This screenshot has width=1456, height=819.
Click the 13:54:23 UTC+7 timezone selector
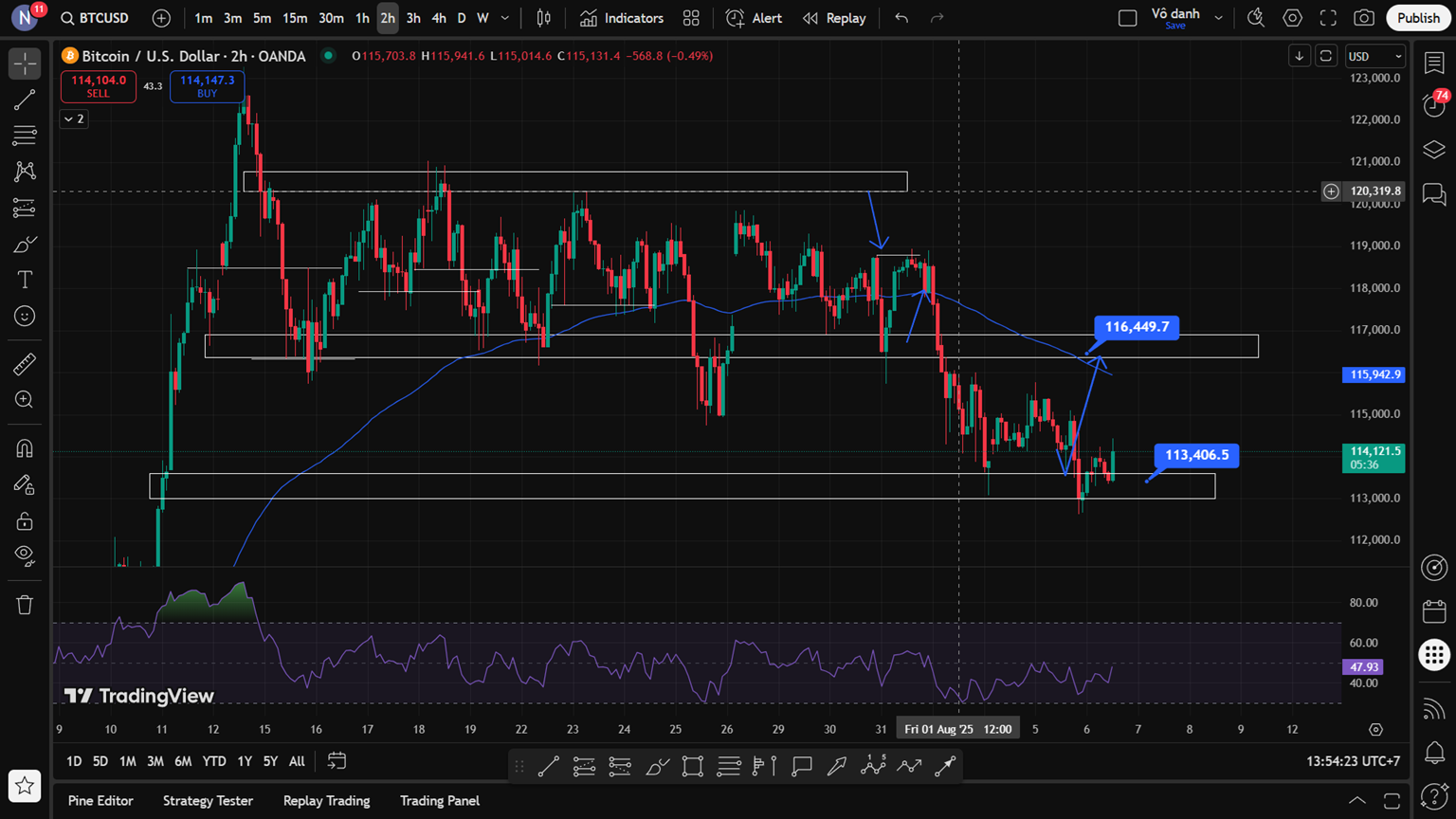[x=1353, y=761]
